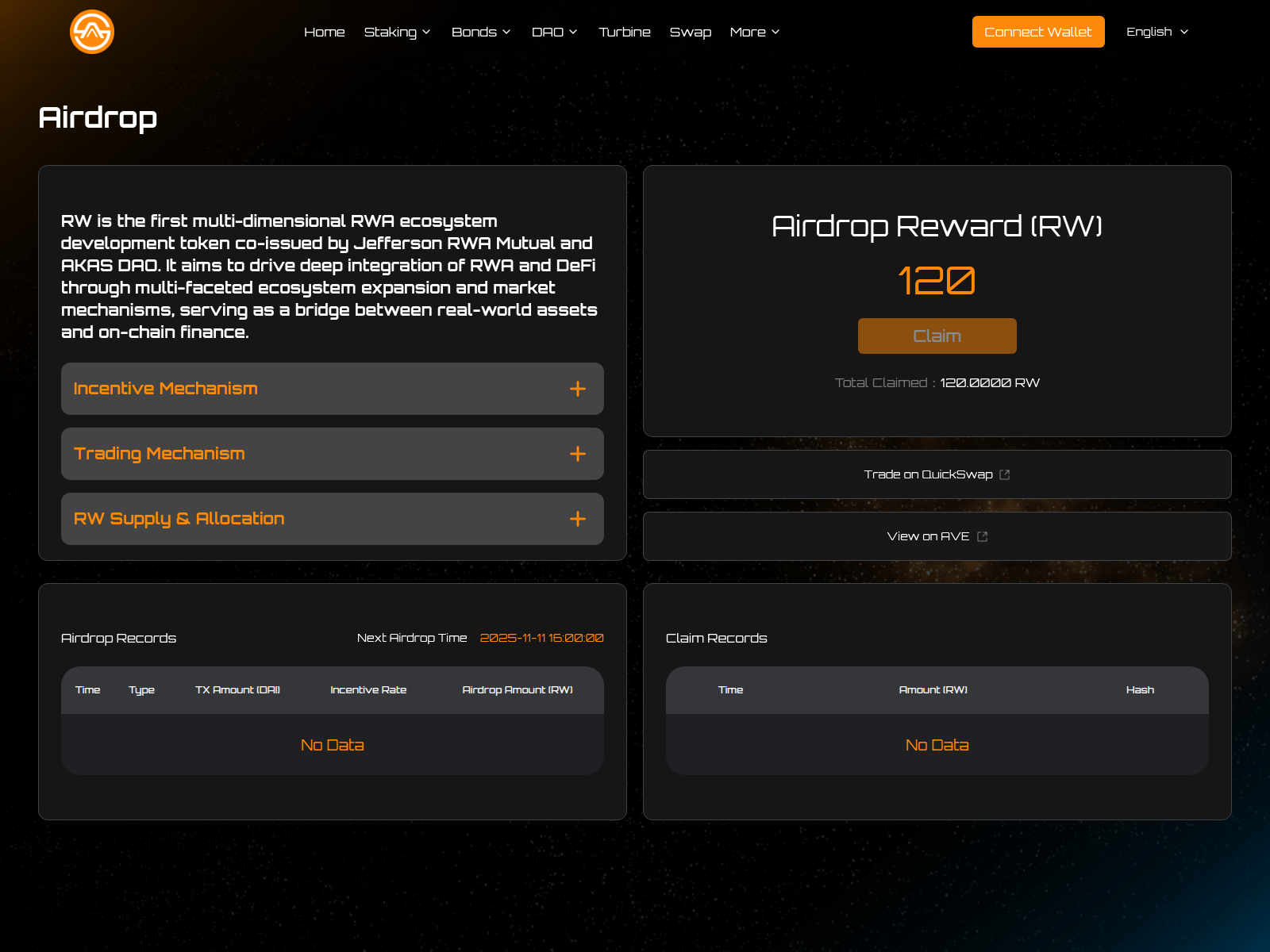1270x952 pixels.
Task: Open View on AVE link
Action: pyautogui.click(x=927, y=536)
